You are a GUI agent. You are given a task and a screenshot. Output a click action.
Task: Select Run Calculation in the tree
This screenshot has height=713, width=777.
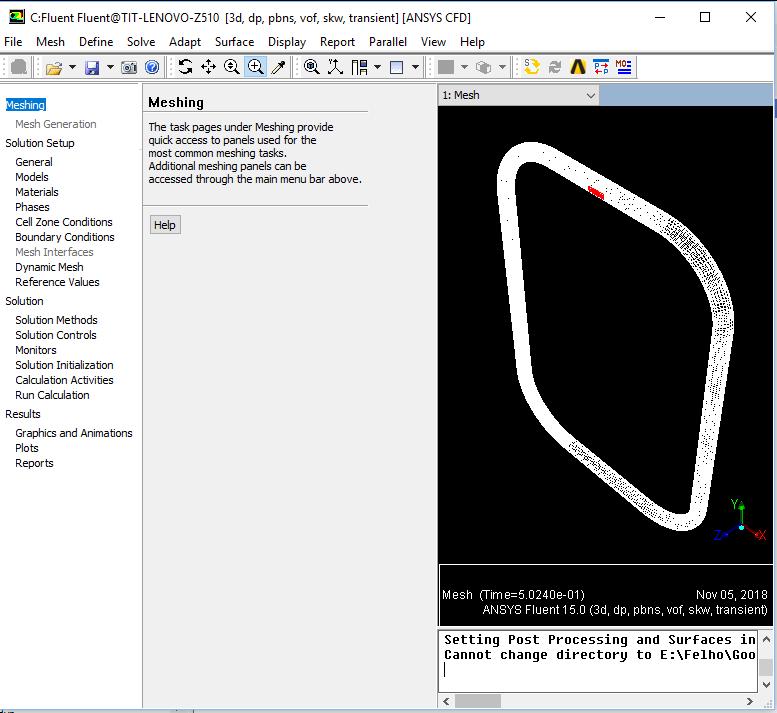[x=52, y=395]
